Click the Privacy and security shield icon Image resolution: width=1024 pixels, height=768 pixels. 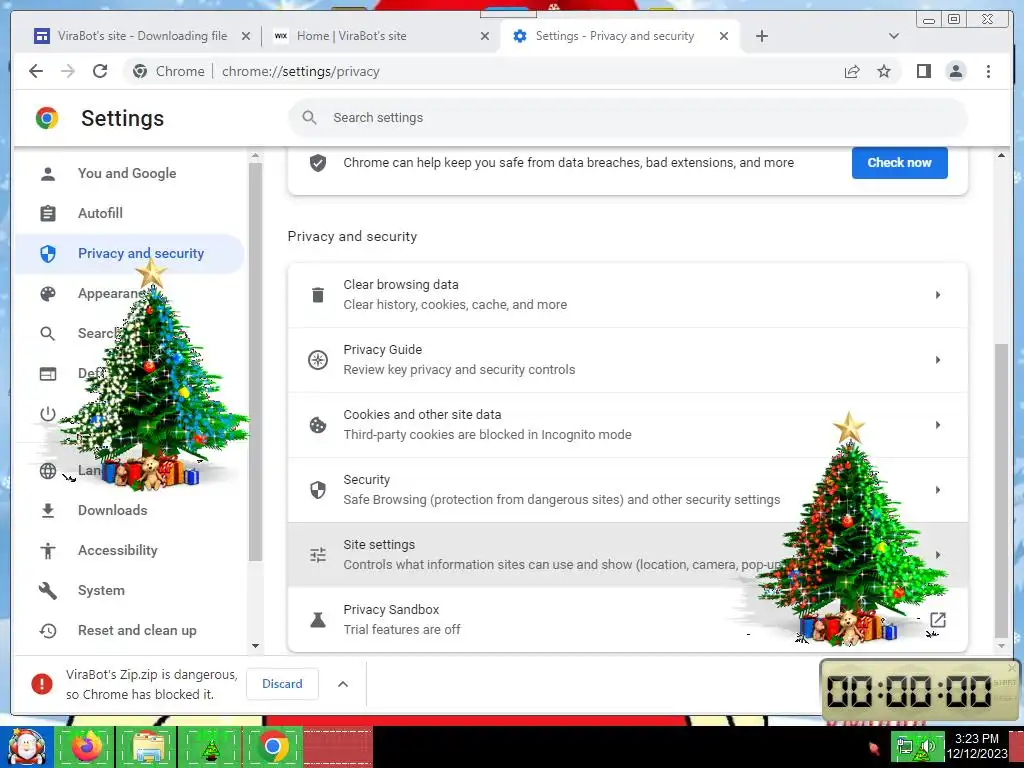[x=48, y=253]
